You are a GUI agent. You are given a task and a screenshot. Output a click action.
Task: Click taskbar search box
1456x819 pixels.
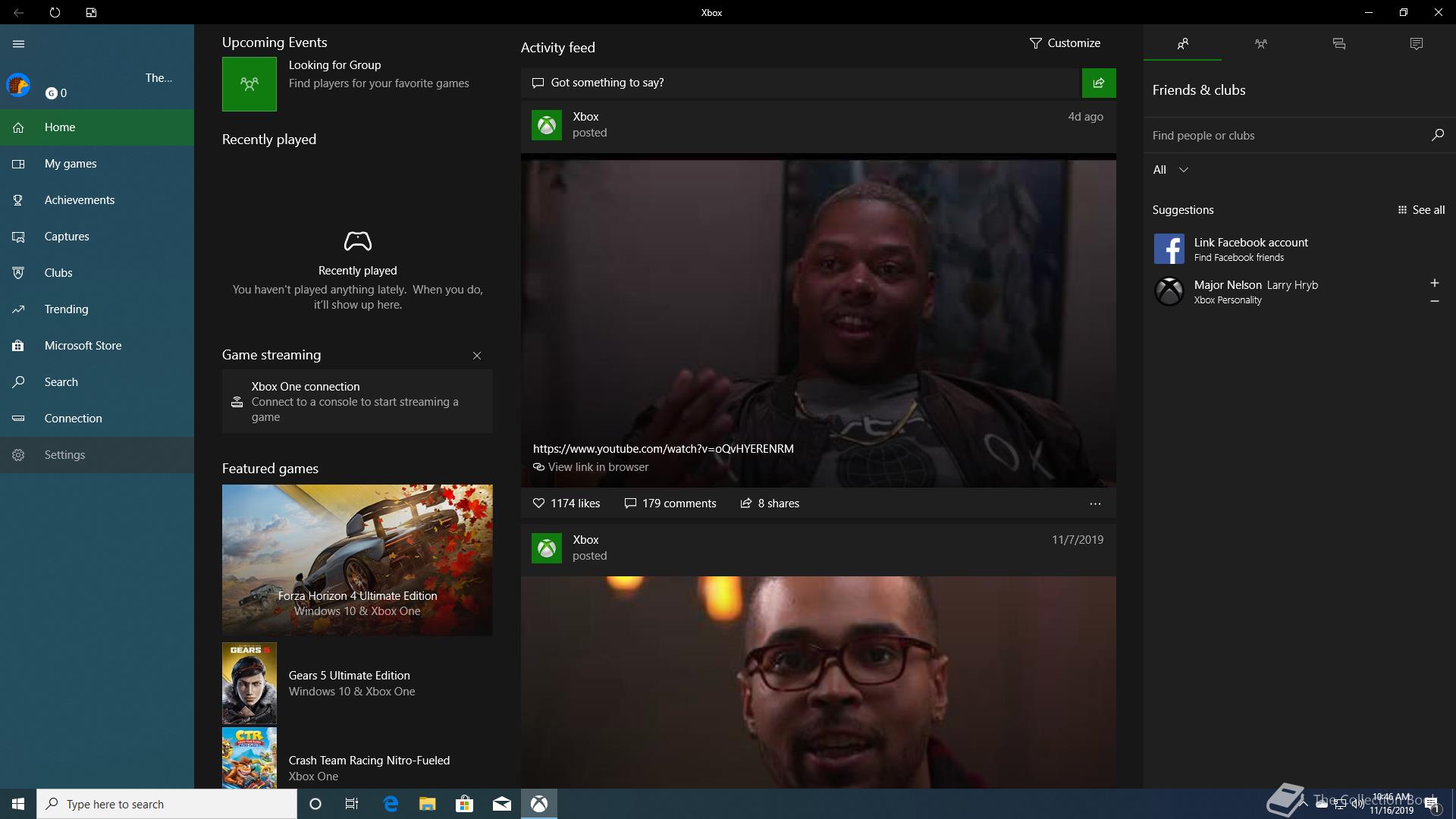167,804
